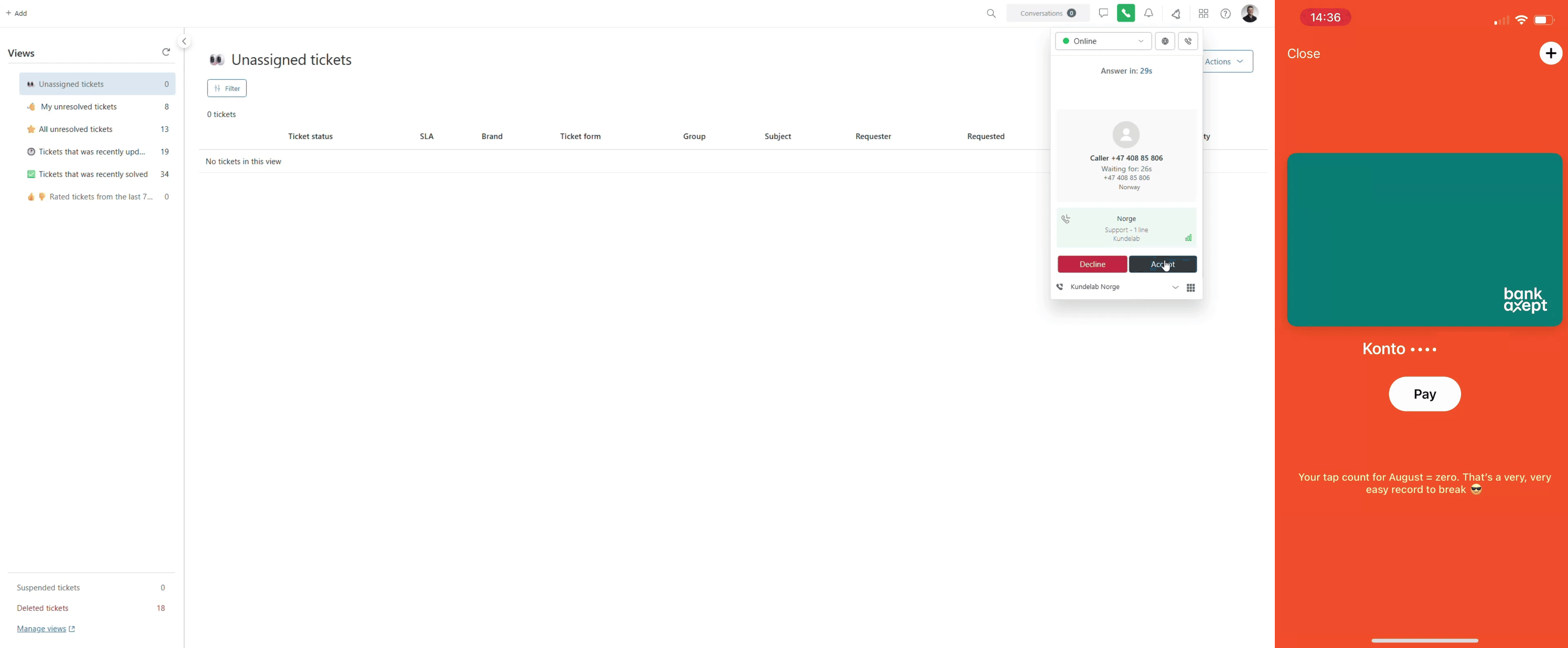Open the dialpad grid icon
This screenshot has width=1568, height=648.
(1191, 288)
